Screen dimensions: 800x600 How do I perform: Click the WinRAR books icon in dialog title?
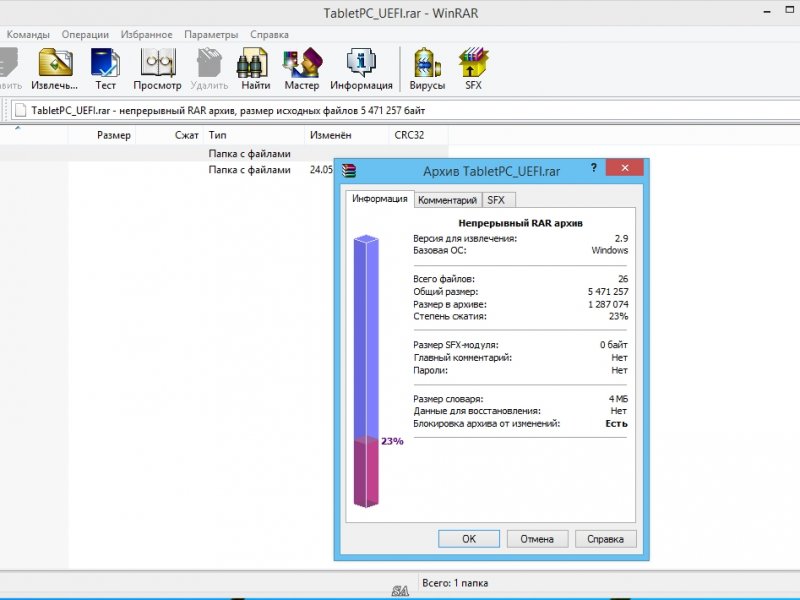point(349,170)
